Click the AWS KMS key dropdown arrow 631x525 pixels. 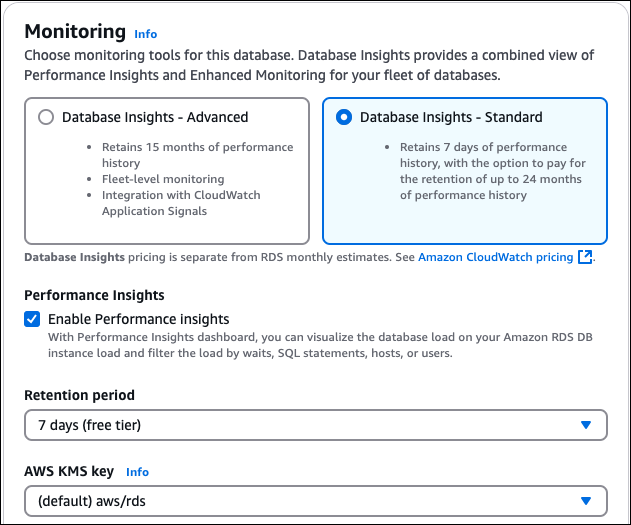586,502
